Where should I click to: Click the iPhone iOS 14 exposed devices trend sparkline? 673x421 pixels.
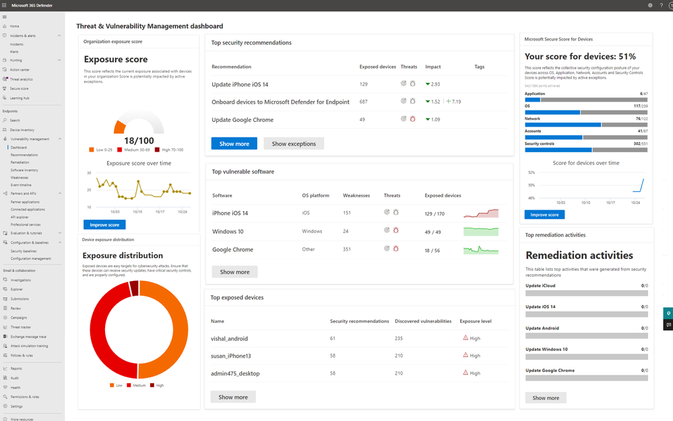pyautogui.click(x=481, y=213)
